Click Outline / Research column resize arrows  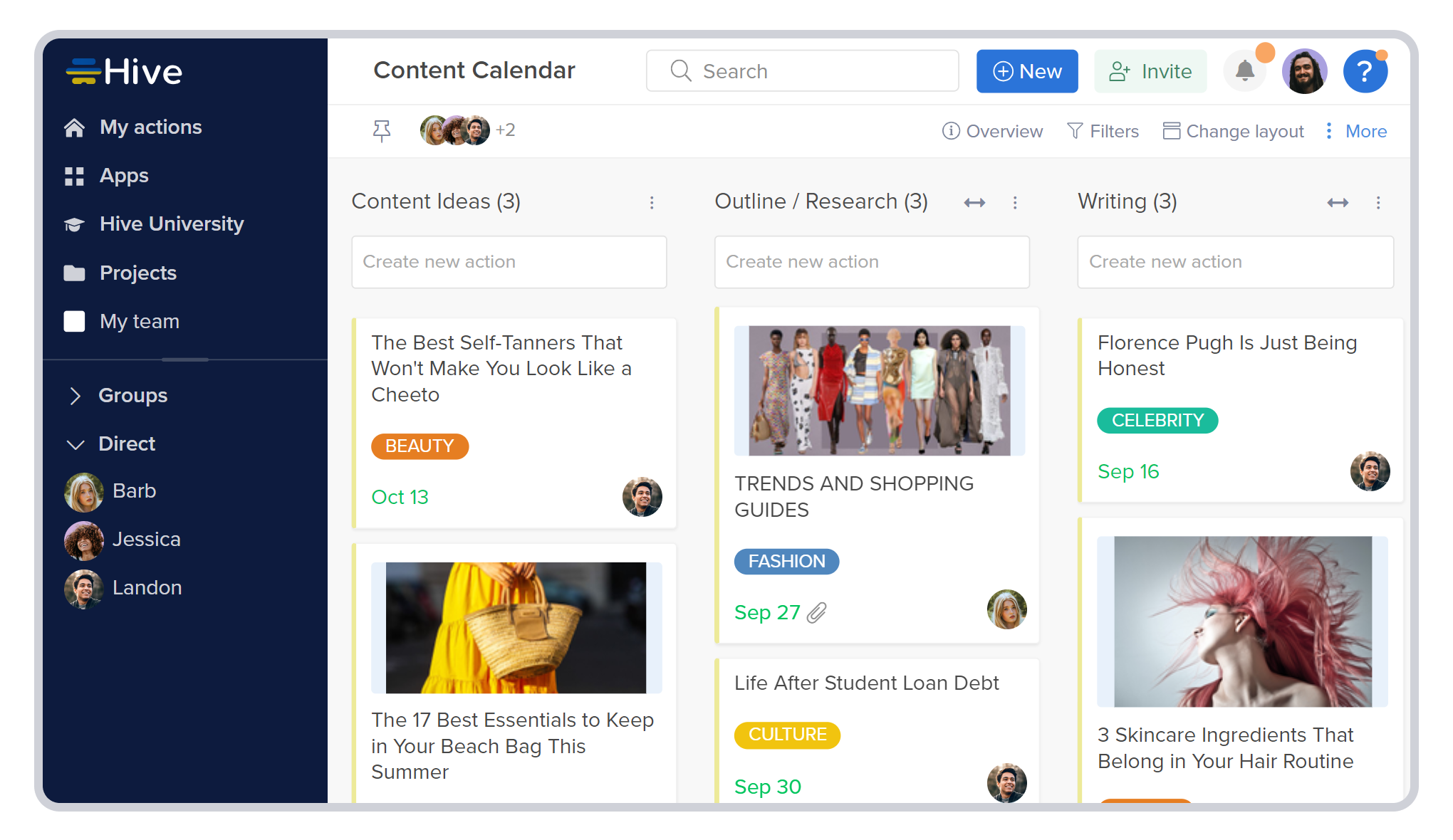coord(974,203)
